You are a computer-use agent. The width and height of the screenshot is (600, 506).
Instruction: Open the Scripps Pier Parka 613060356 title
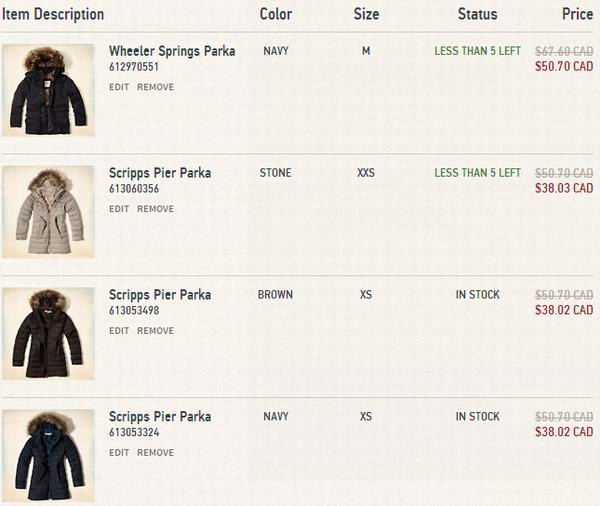pos(160,173)
